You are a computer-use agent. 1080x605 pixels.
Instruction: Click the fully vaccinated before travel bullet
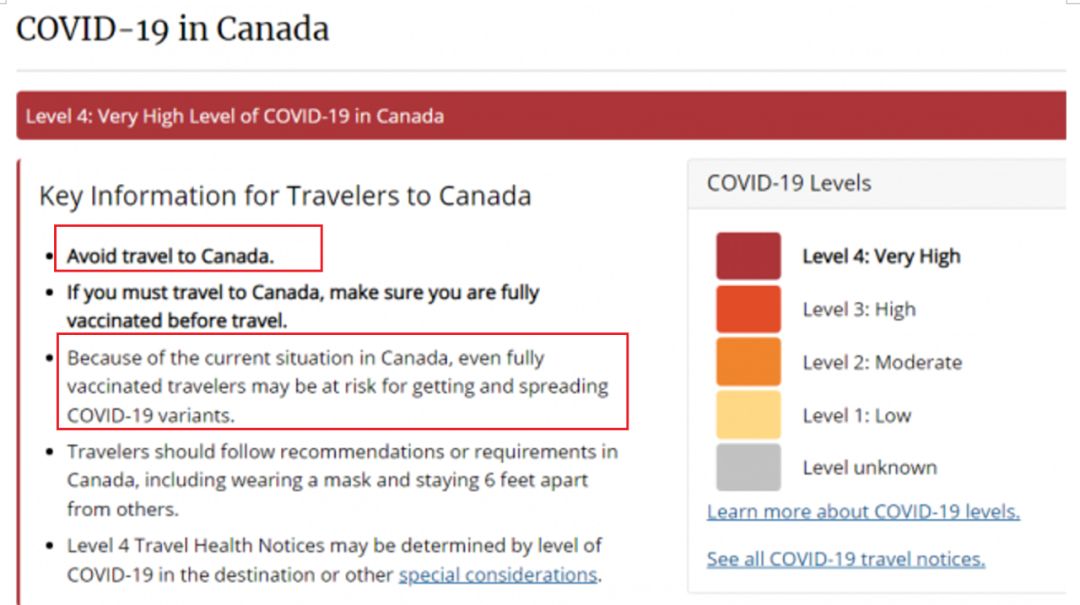click(x=303, y=306)
